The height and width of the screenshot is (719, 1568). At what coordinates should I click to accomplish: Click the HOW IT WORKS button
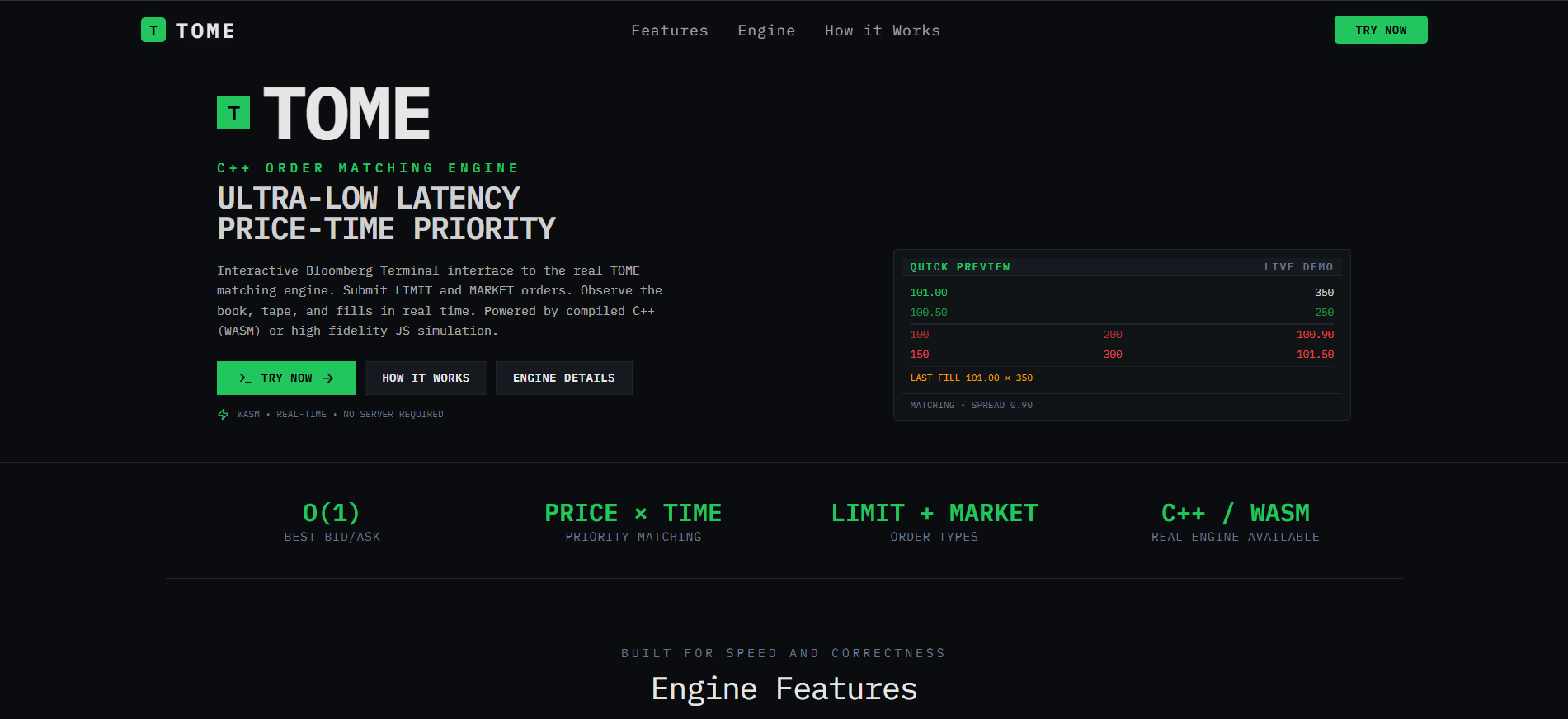click(426, 378)
